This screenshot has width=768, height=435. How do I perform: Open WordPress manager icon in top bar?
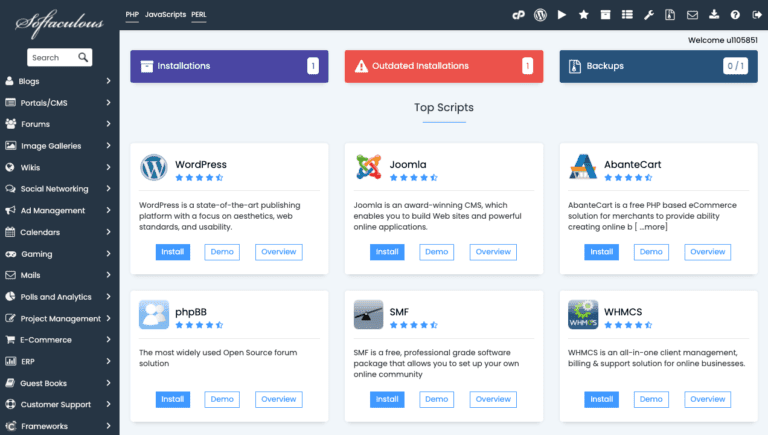[x=540, y=15]
